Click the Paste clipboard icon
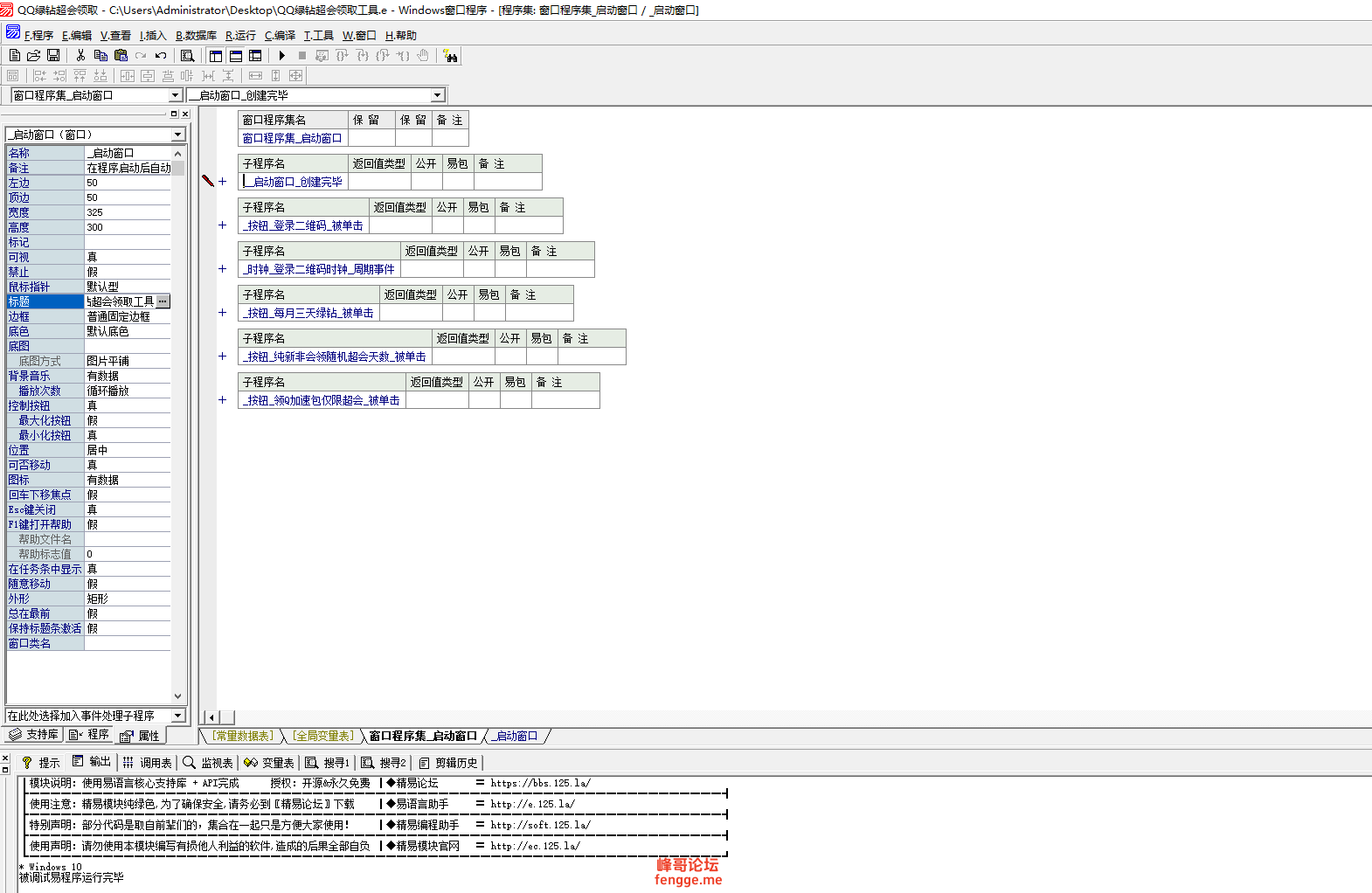Image resolution: width=1372 pixels, height=893 pixels. point(121,55)
